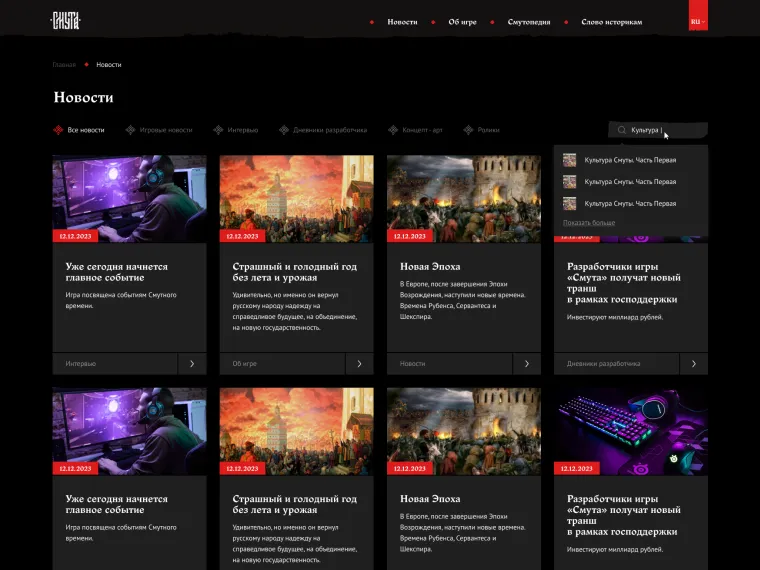The image size is (760, 570).
Task: Click the search magnifier icon
Action: click(621, 130)
